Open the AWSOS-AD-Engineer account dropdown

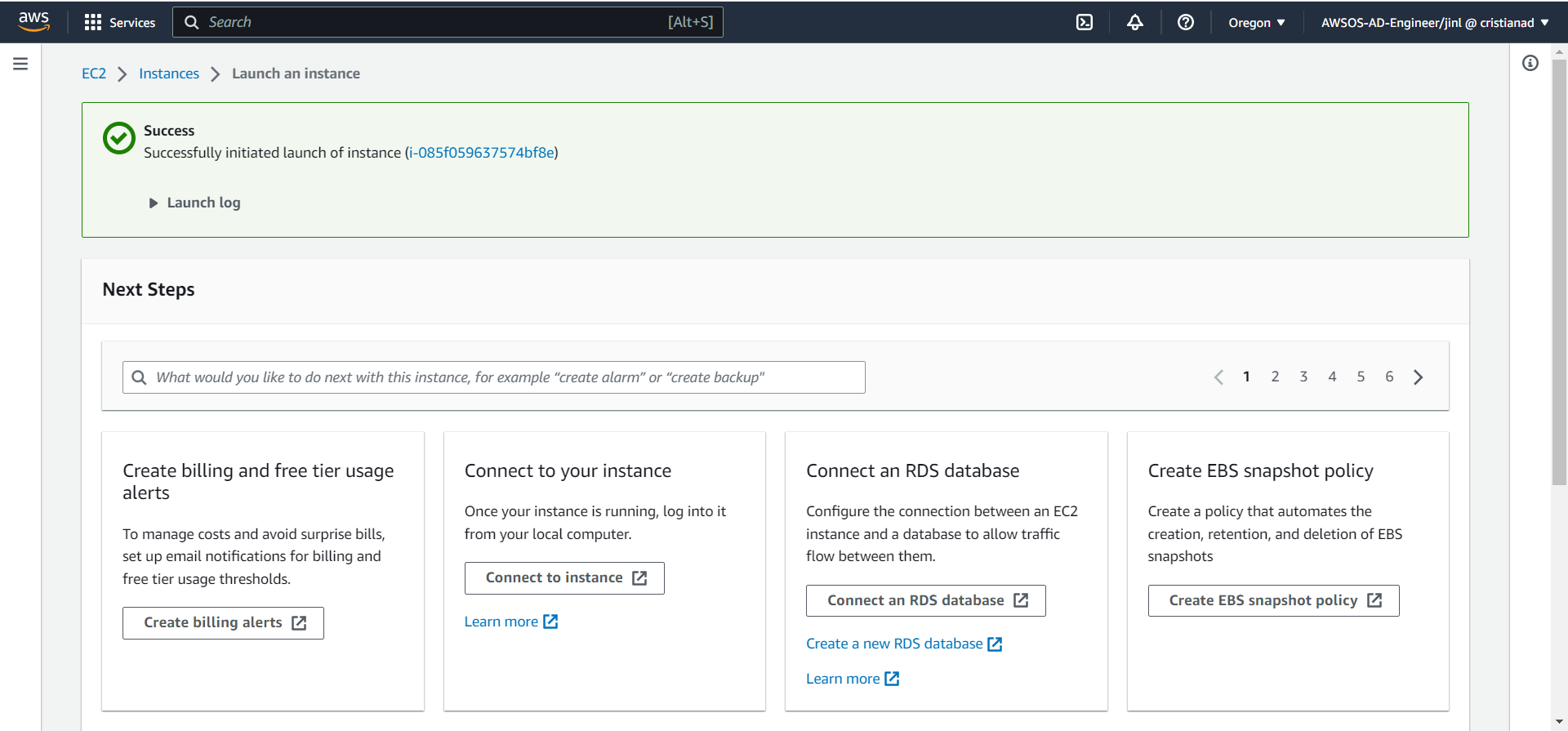click(x=1435, y=22)
